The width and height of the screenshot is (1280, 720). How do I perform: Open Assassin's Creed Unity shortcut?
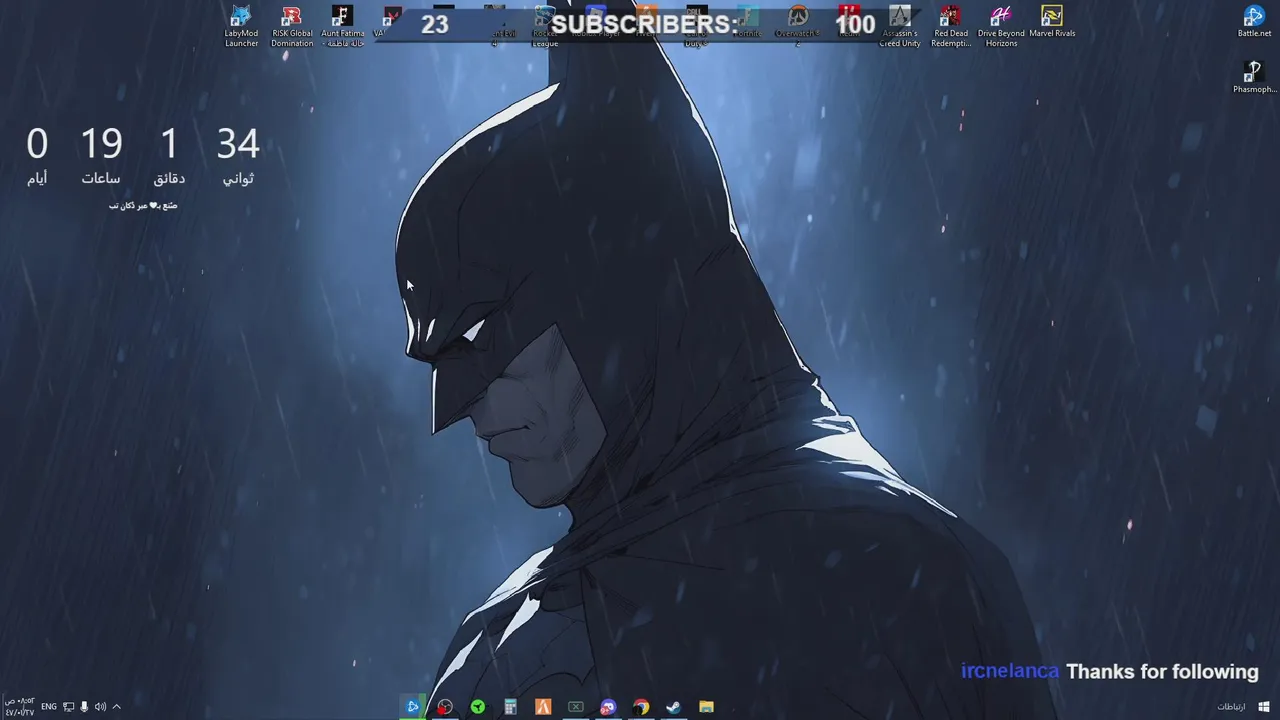(900, 26)
